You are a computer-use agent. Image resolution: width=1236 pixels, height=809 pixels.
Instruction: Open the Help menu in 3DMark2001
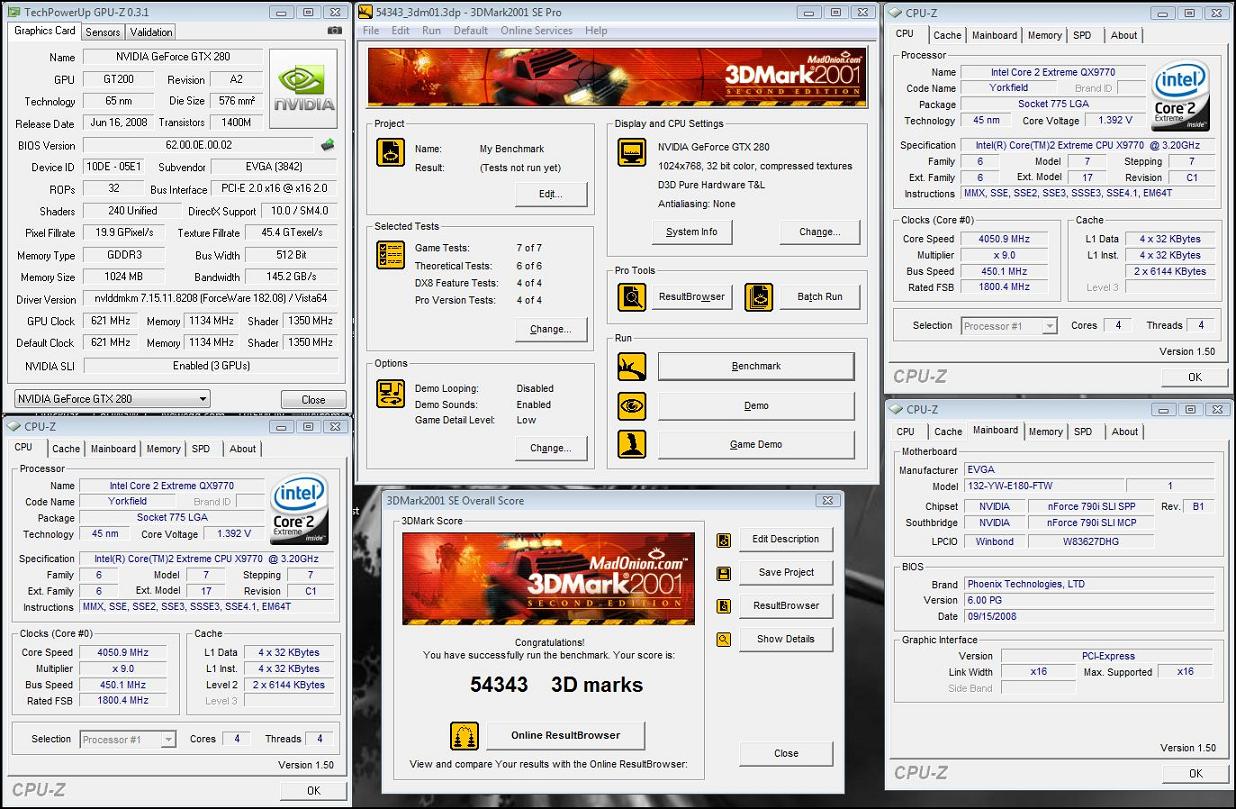click(x=596, y=30)
